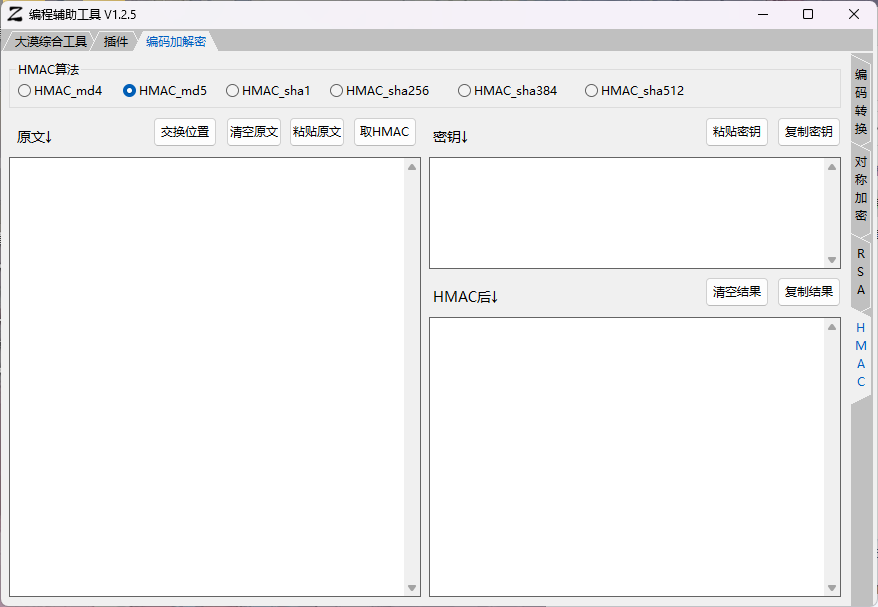
Task: Click inside the 密钥 key text box
Action: click(x=627, y=213)
